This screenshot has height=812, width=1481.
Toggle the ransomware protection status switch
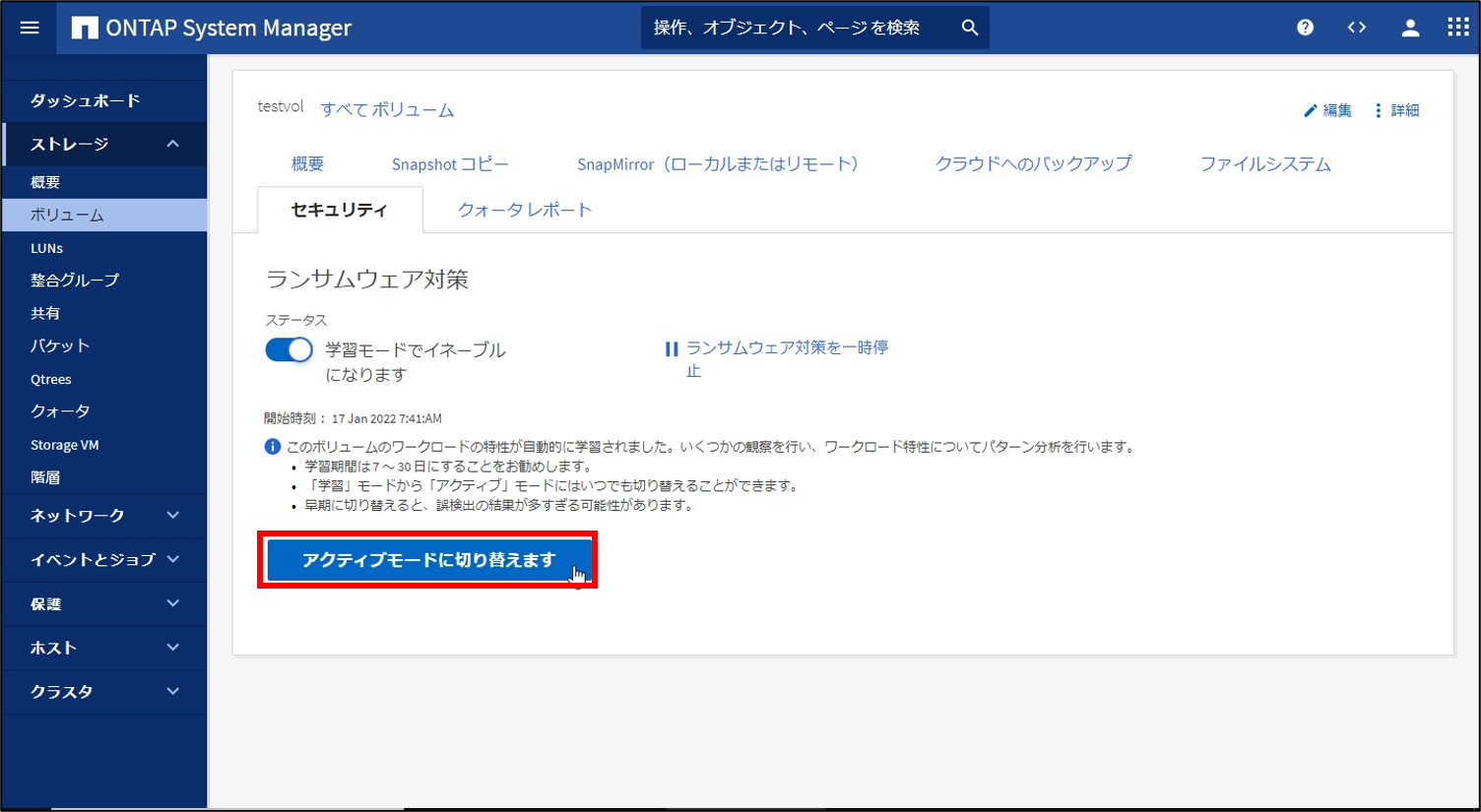(x=289, y=349)
